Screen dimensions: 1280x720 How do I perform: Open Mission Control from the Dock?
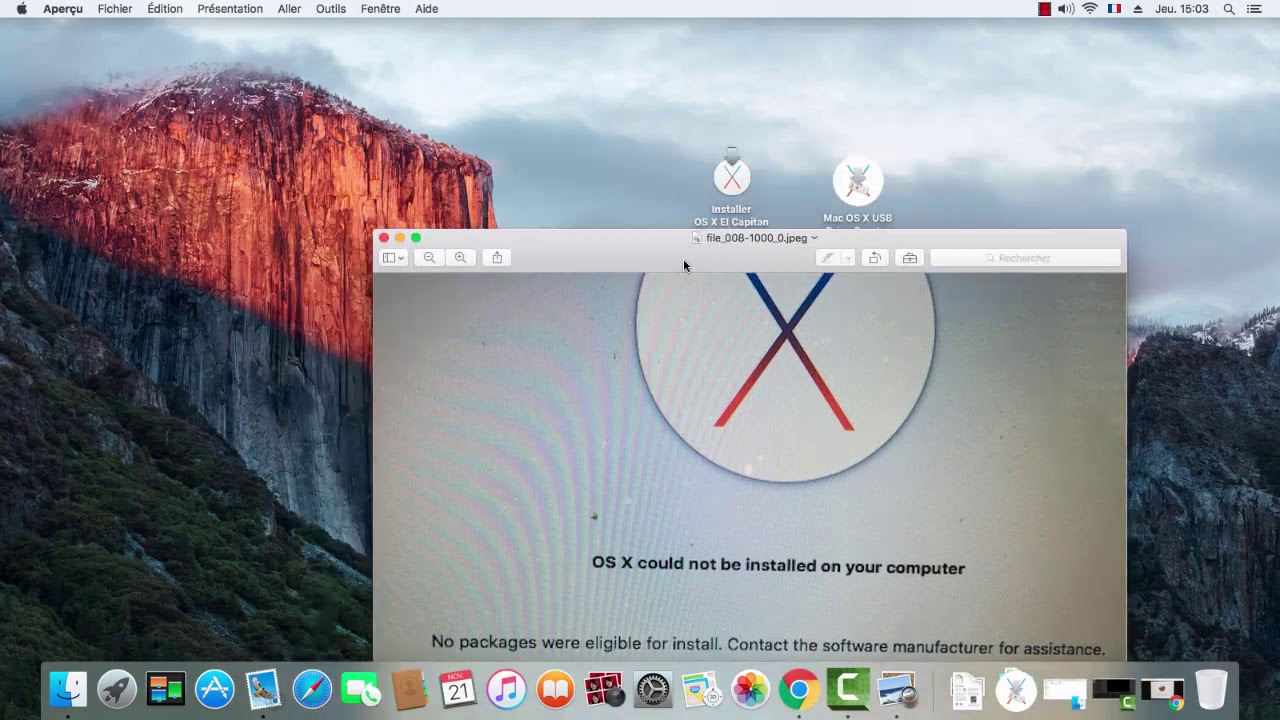166,689
